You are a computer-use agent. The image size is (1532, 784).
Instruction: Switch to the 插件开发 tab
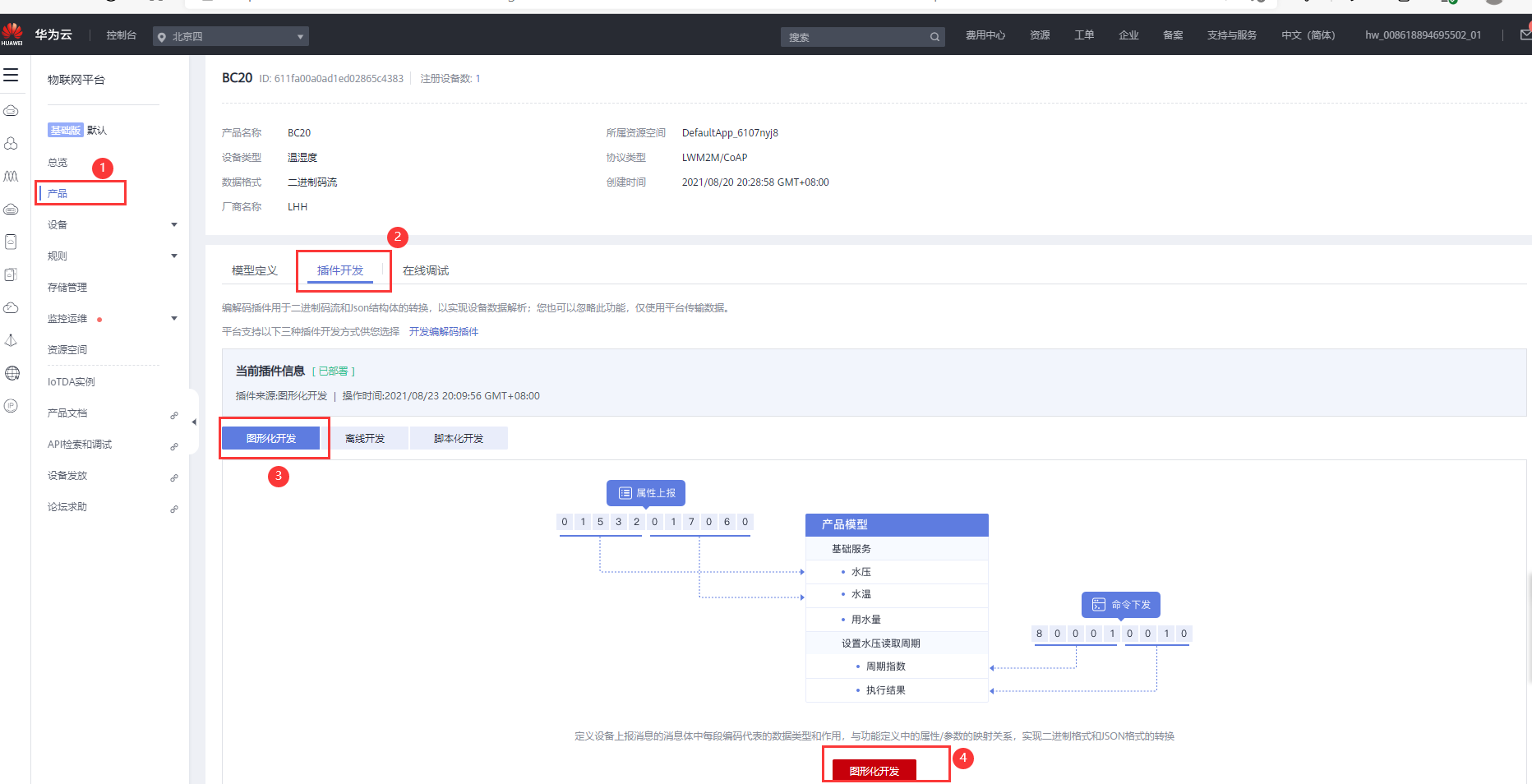[340, 270]
